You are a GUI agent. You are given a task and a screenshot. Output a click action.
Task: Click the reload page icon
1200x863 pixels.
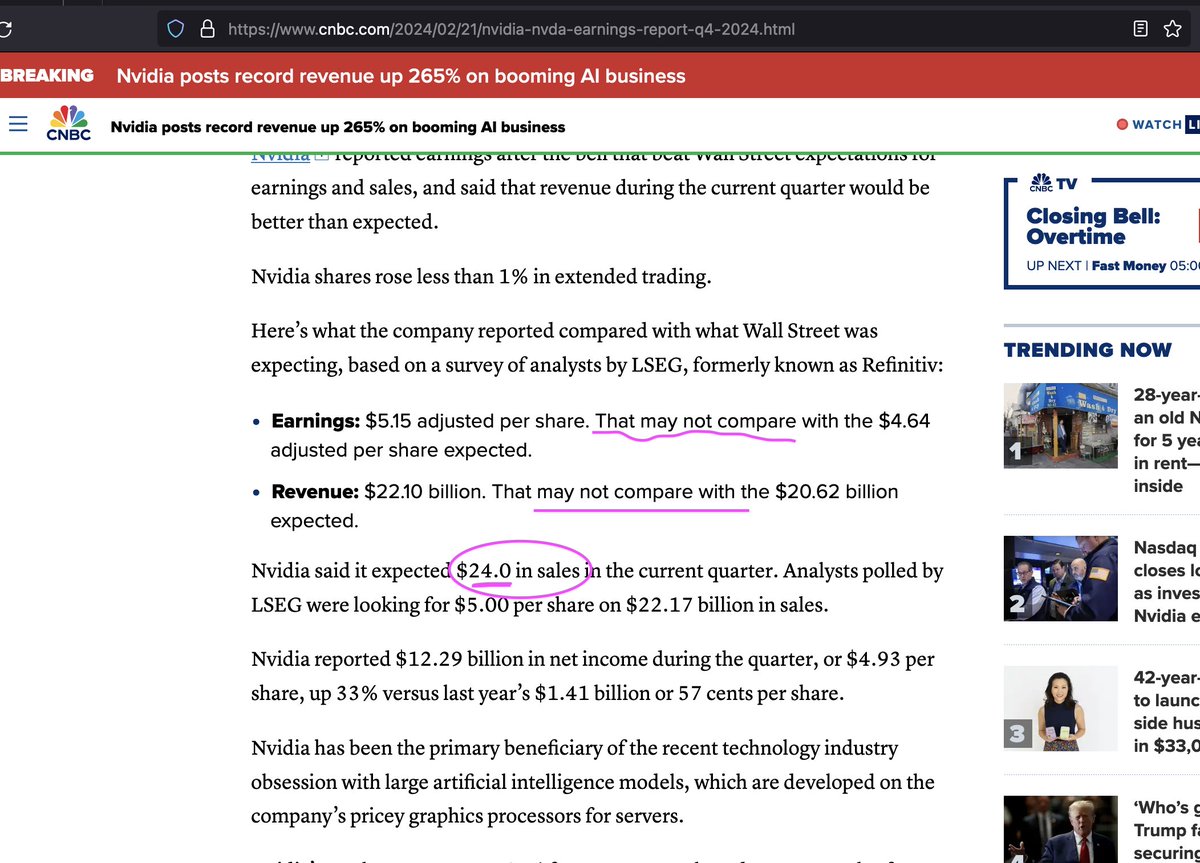[x=5, y=29]
